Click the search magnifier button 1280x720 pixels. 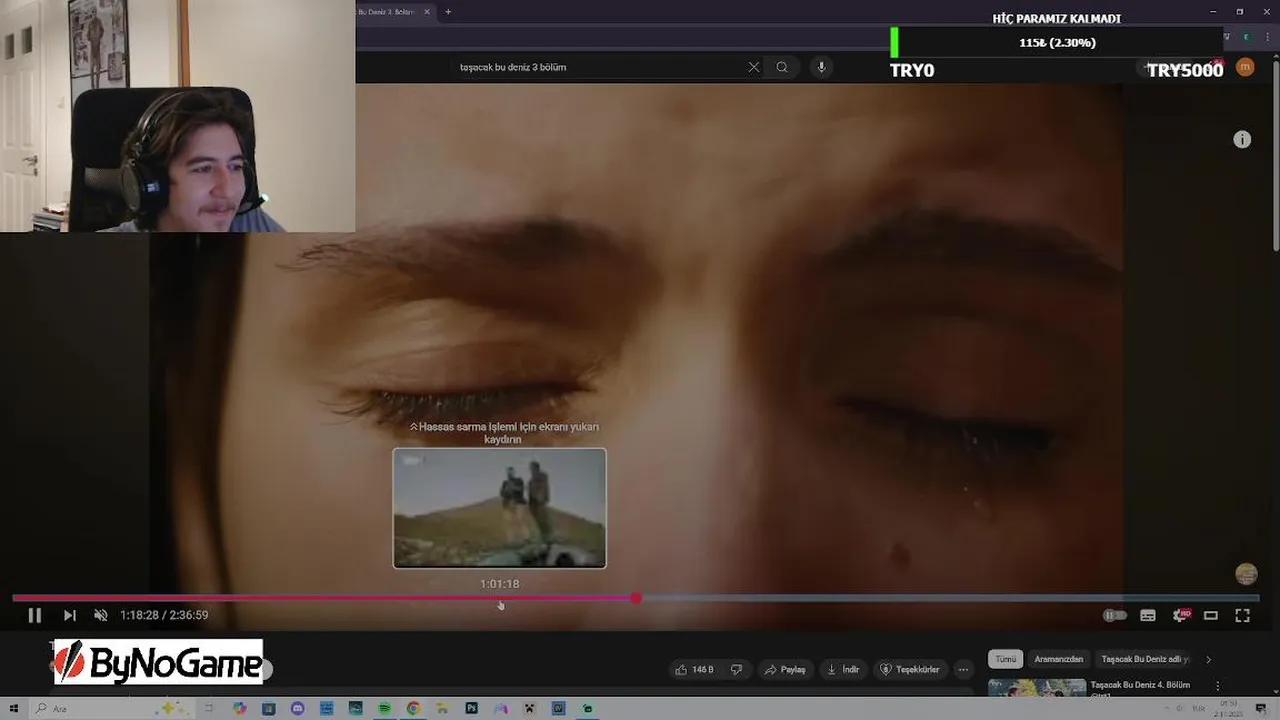(782, 67)
